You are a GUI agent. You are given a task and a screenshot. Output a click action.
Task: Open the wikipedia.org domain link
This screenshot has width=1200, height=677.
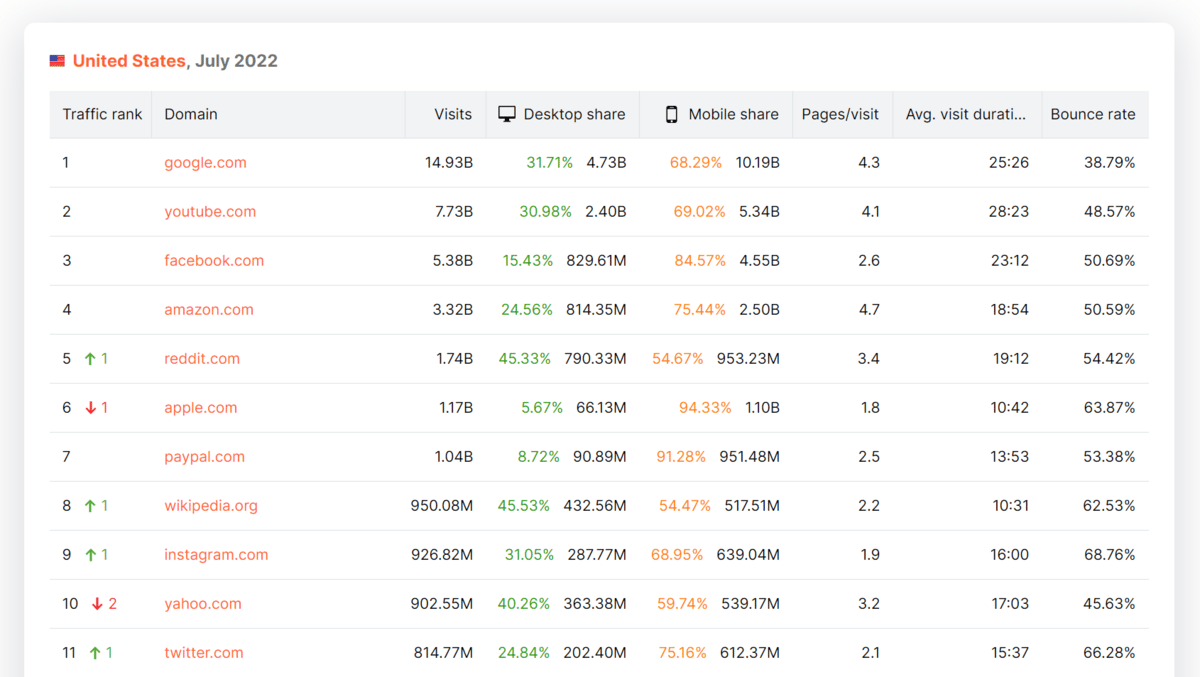(x=211, y=505)
